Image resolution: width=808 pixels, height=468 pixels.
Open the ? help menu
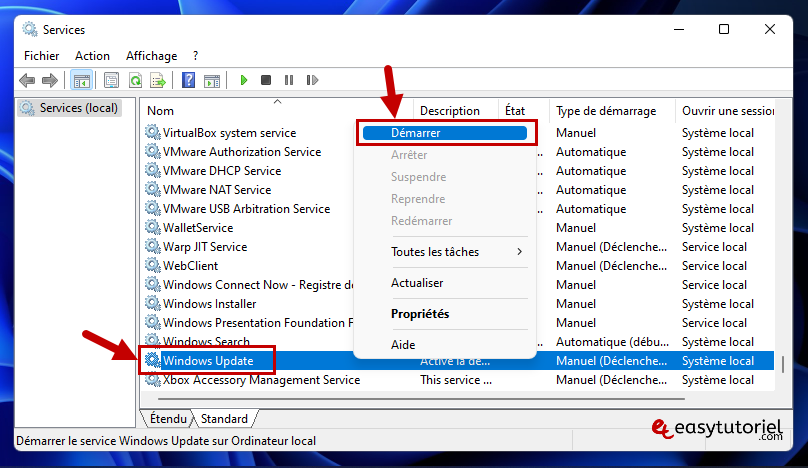coord(195,56)
